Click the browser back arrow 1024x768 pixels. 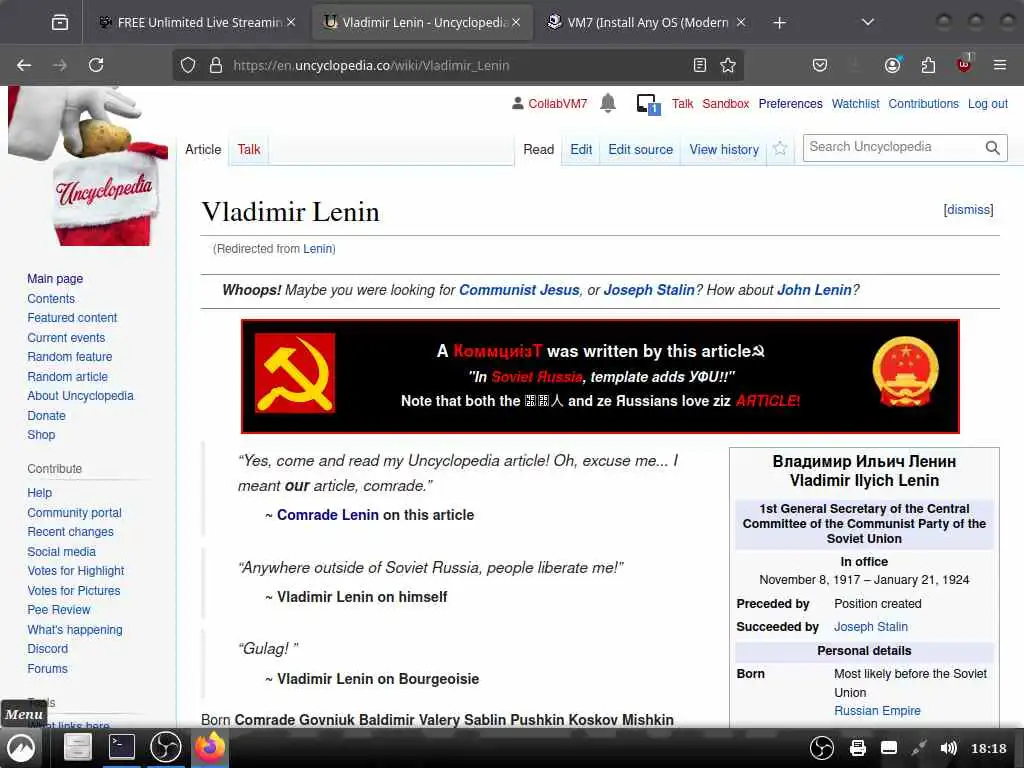(24, 65)
